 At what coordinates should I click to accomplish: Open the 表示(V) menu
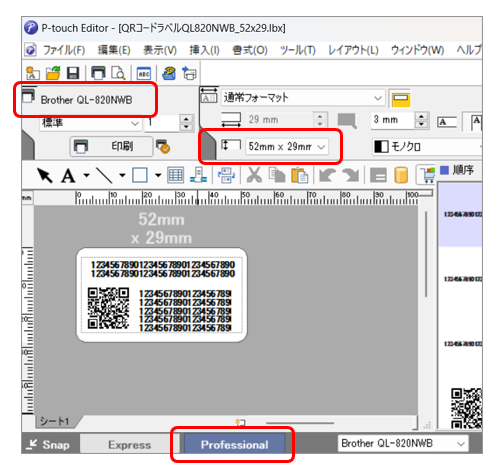[160, 50]
